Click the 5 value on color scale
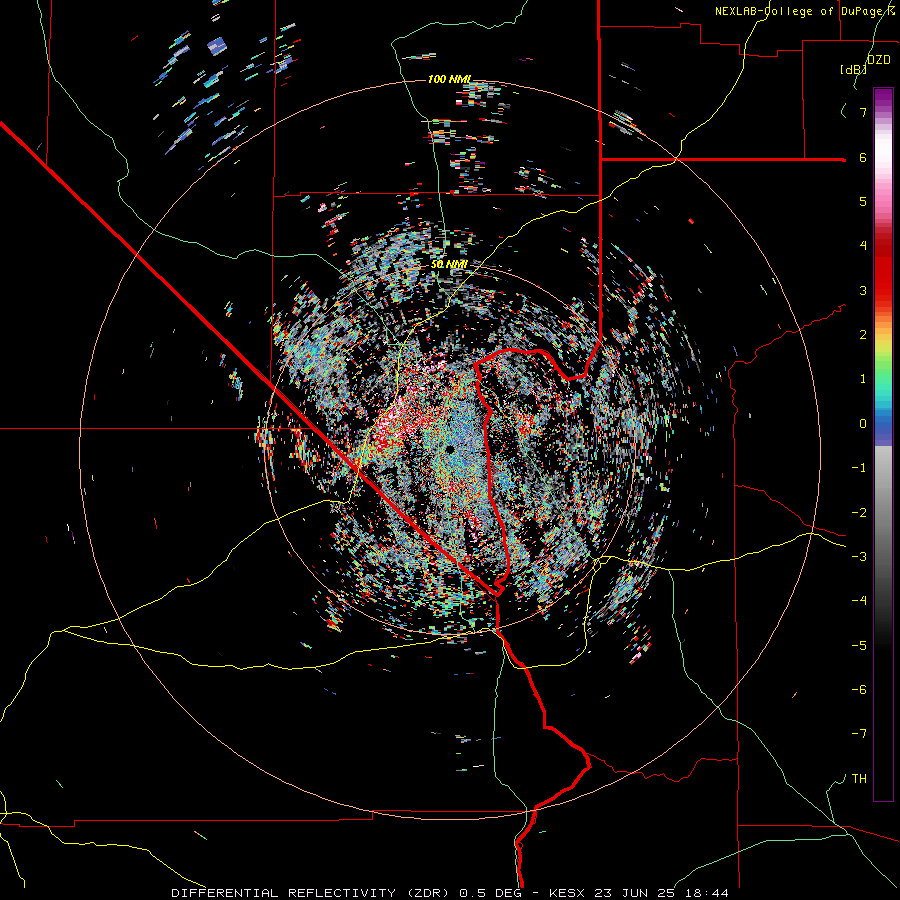This screenshot has height=900, width=900. tap(863, 201)
